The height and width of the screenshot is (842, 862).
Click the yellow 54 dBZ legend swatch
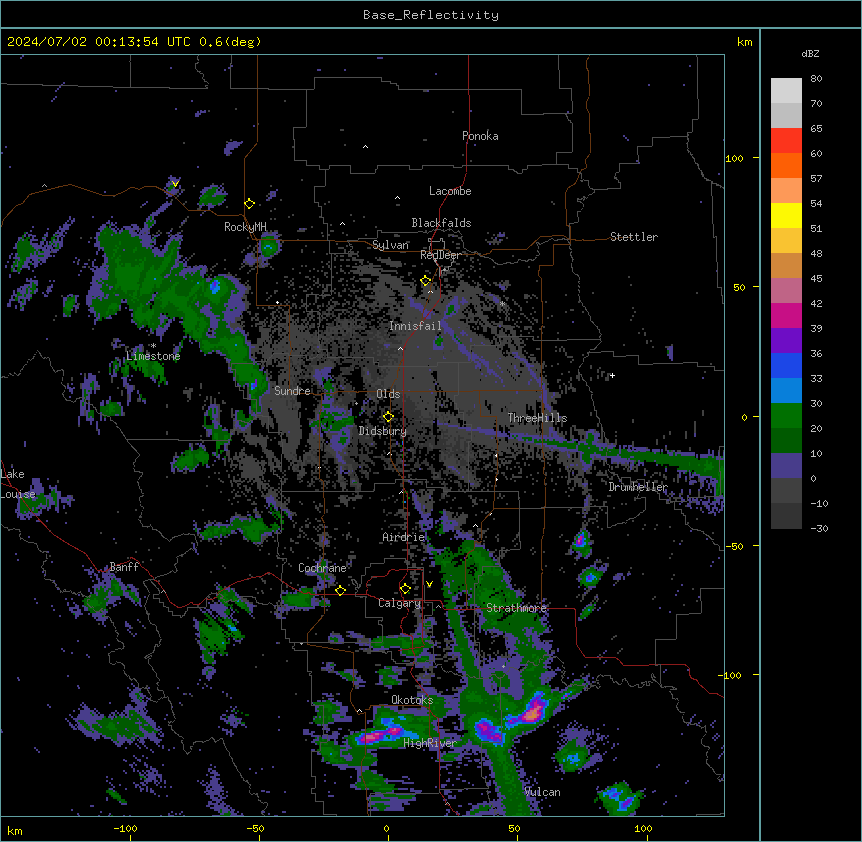[x=786, y=215]
